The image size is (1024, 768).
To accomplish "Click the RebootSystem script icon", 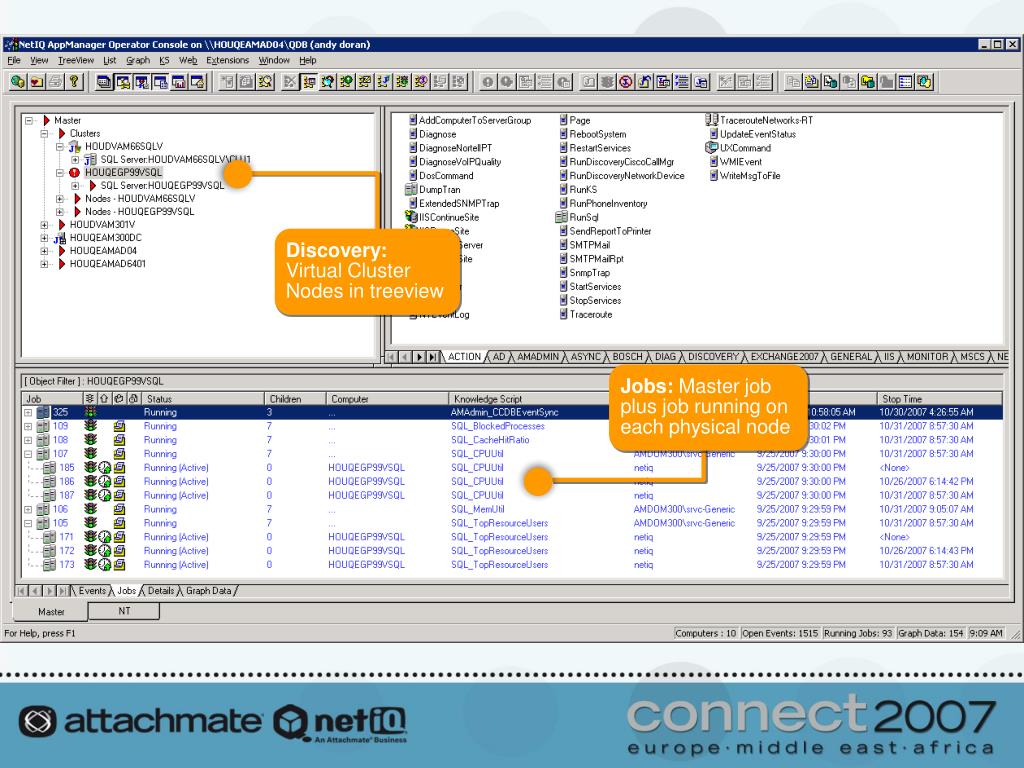I will pos(564,134).
